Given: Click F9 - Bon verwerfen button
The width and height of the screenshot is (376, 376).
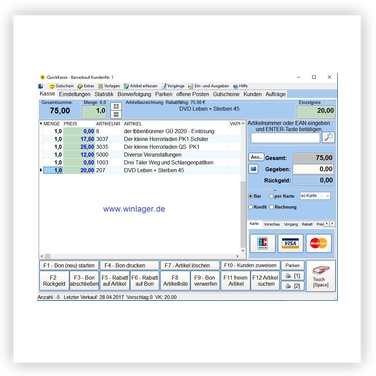Looking at the screenshot, I should click(x=205, y=281).
